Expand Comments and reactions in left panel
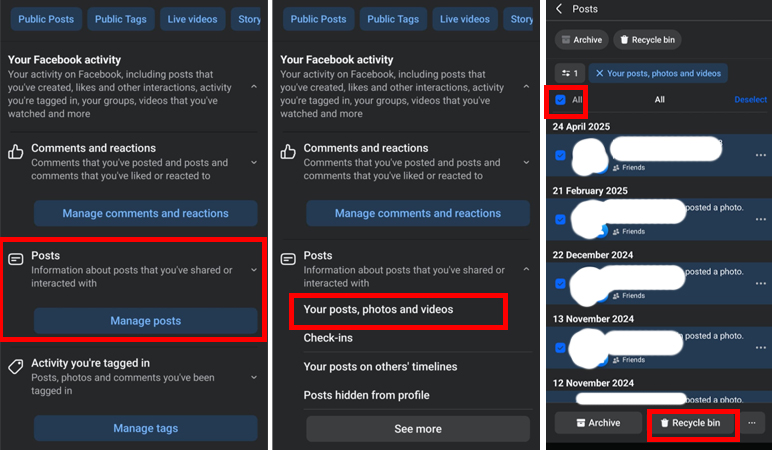Viewport: 772px width, 450px height. click(x=254, y=162)
